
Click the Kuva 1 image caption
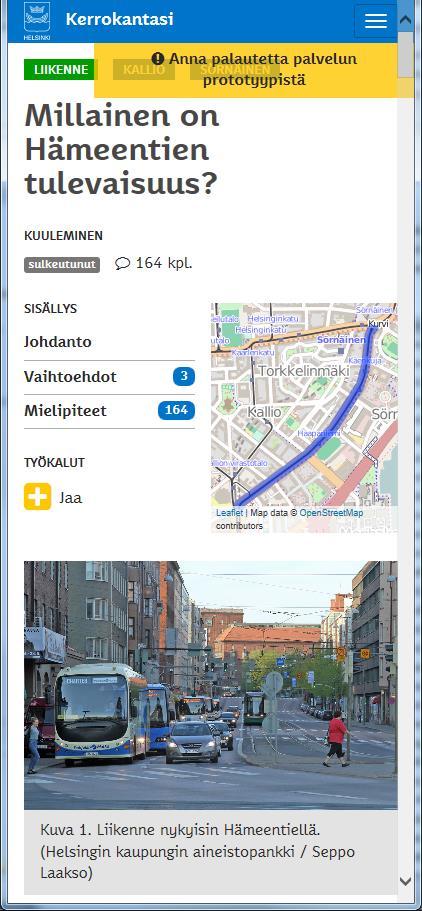tap(198, 851)
